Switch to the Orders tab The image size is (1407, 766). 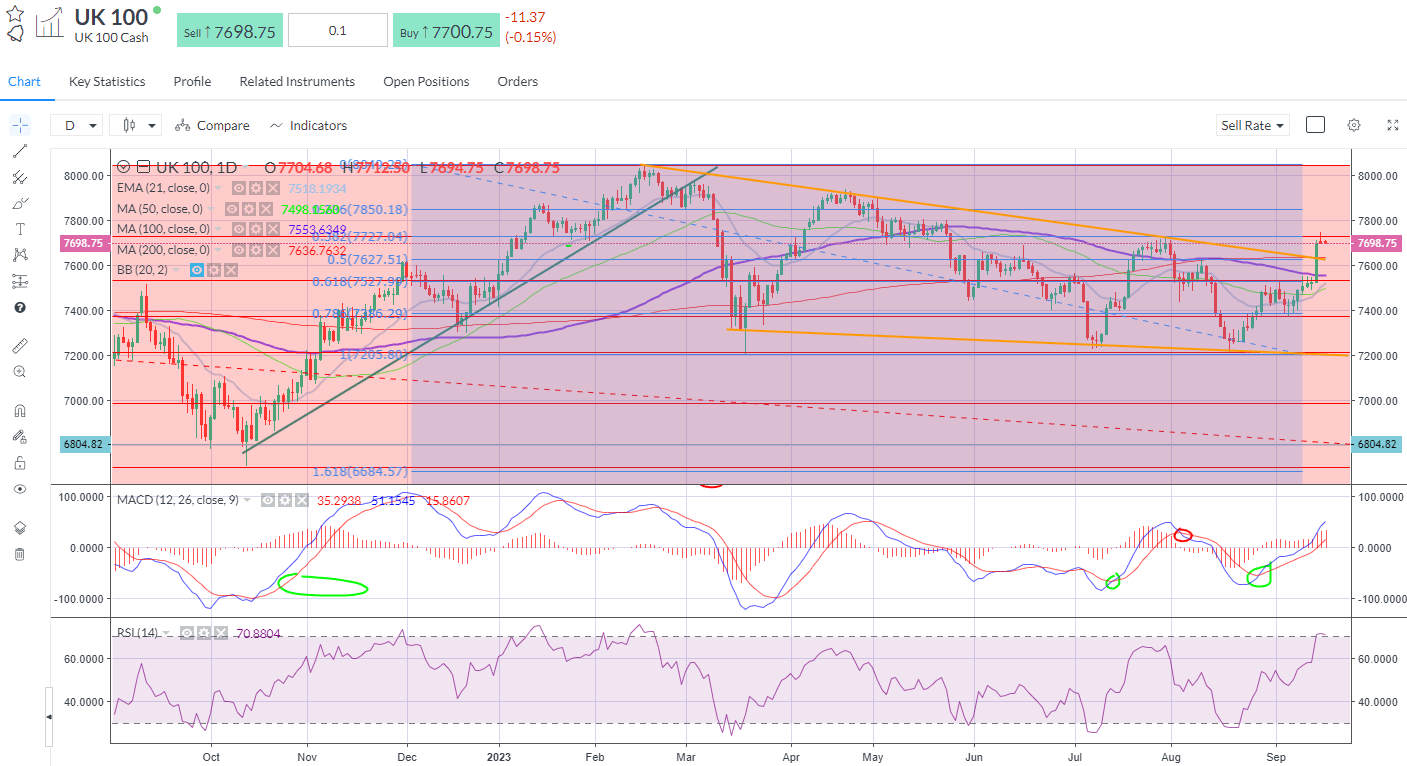(x=517, y=81)
